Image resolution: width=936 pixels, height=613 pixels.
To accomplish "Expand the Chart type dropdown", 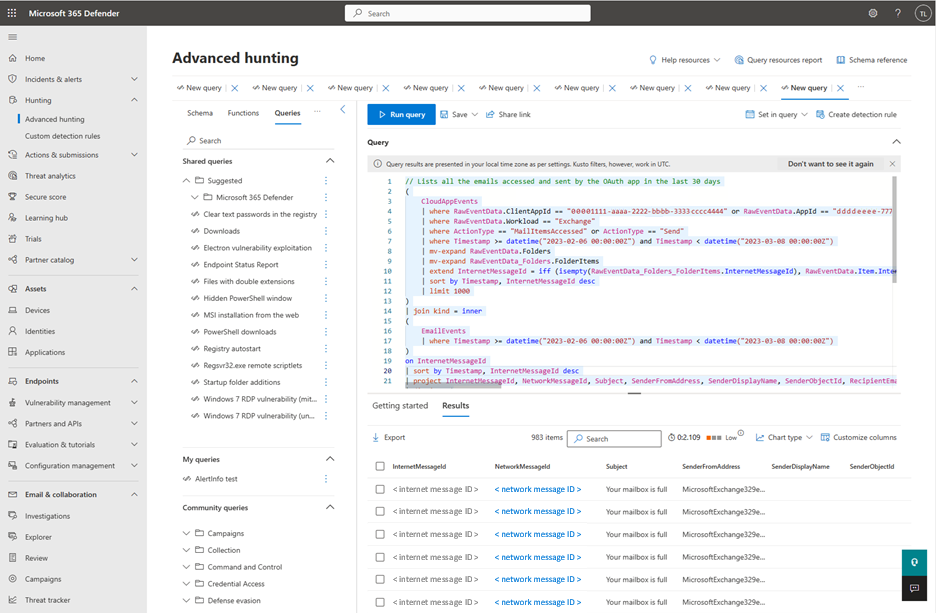I will [784, 438].
